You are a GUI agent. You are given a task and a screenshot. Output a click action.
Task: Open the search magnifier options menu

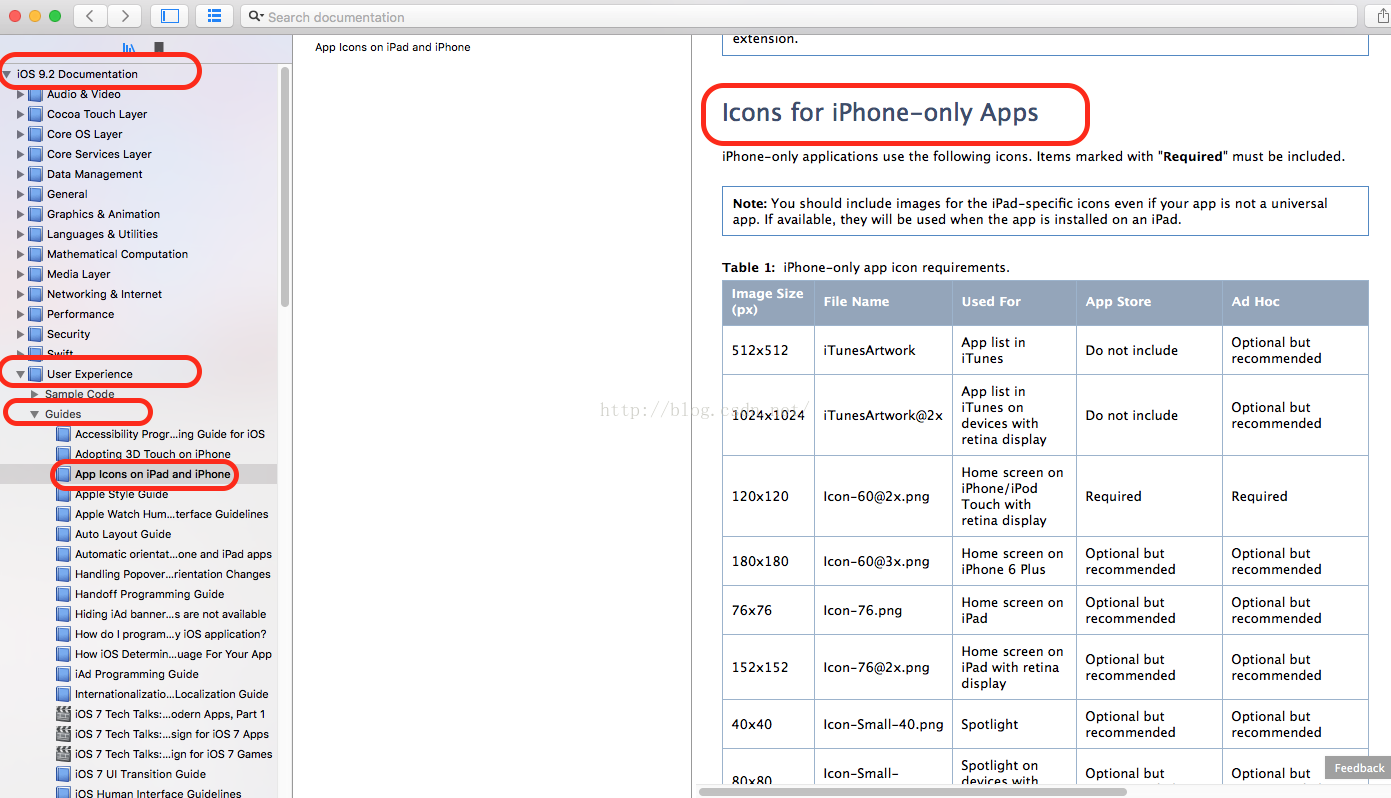point(256,17)
